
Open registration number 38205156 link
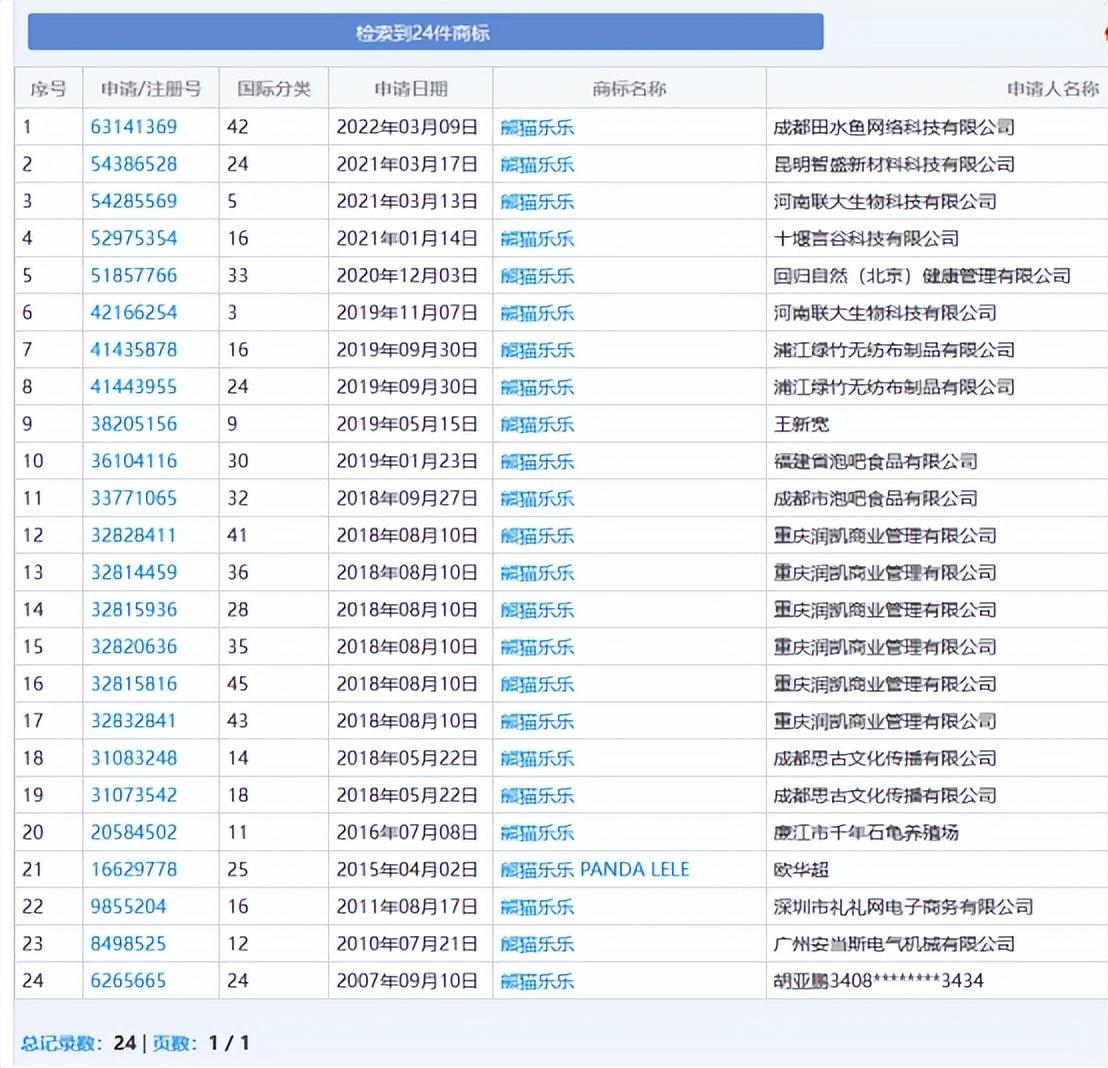point(134,424)
